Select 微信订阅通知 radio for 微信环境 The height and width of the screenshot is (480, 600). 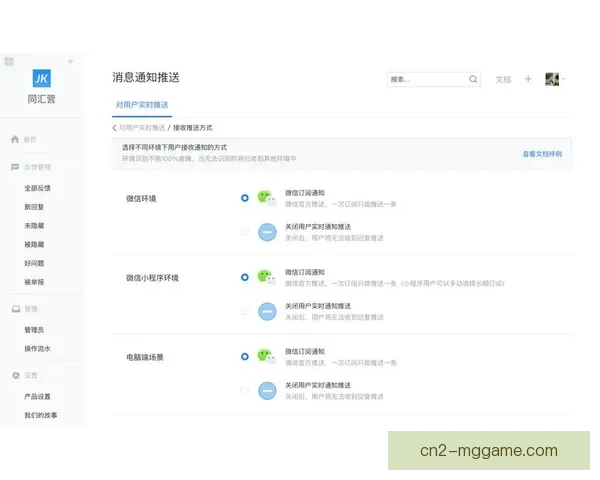(245, 198)
